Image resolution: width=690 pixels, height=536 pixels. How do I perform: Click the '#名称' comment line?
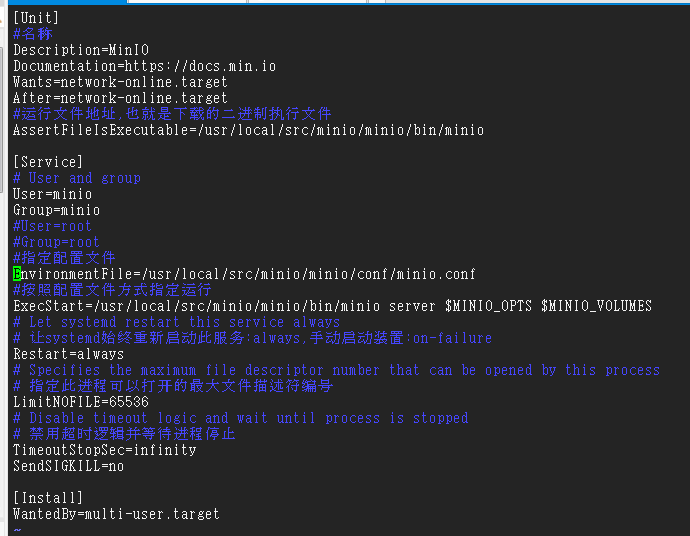pyautogui.click(x=33, y=34)
